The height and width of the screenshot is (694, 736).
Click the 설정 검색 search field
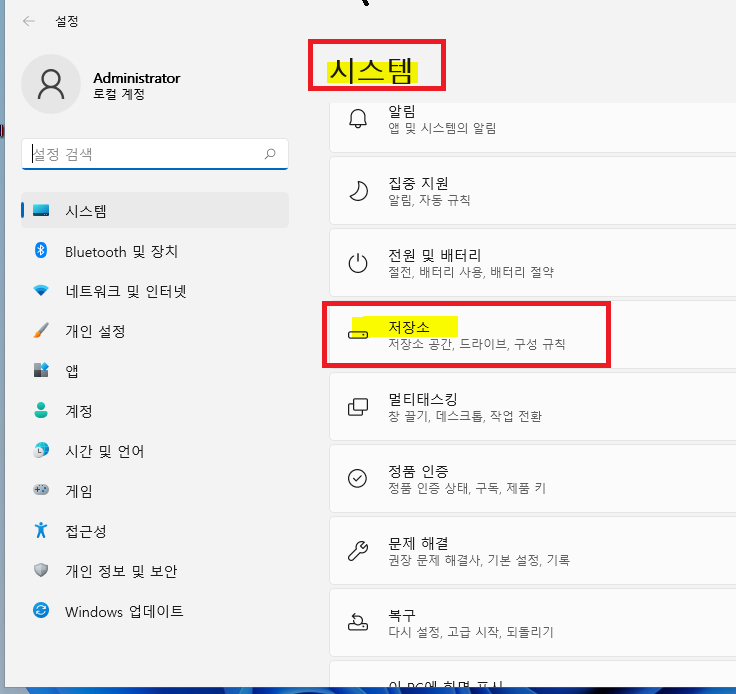154,154
